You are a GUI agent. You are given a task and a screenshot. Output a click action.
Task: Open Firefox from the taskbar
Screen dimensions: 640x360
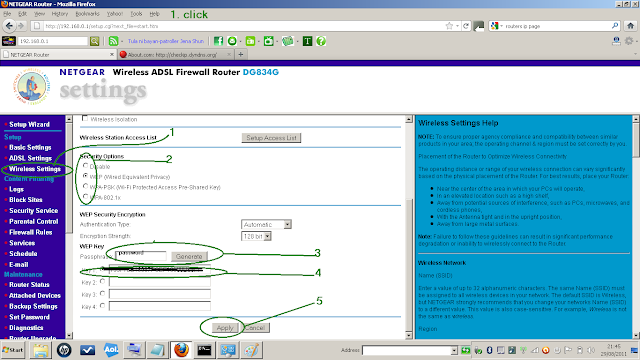coord(181,350)
